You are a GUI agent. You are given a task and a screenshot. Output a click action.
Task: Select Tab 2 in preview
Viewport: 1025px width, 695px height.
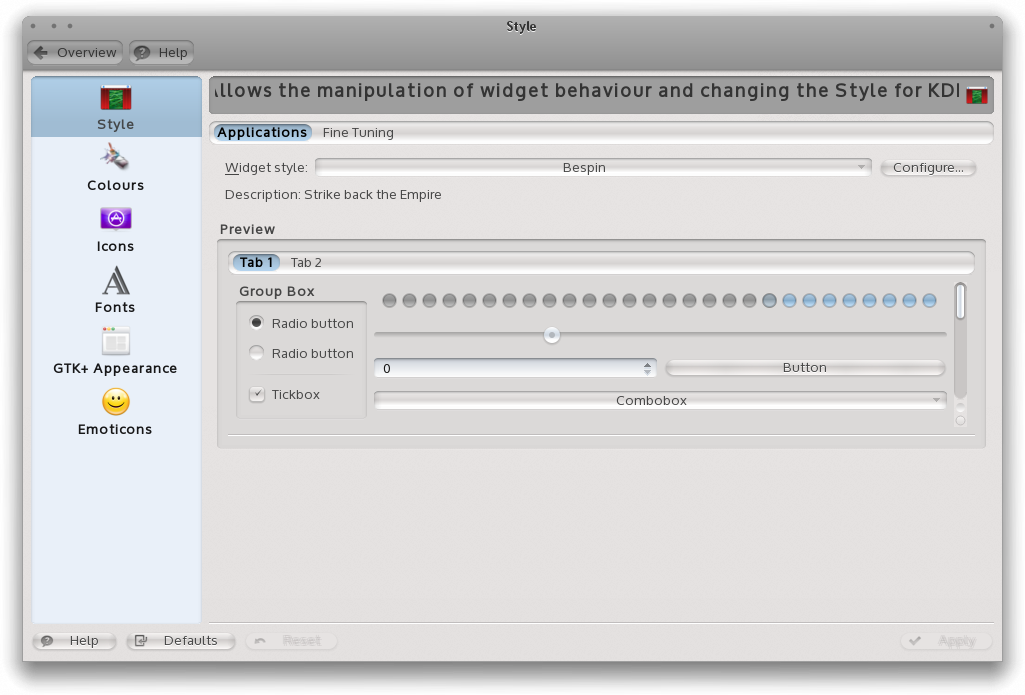click(x=306, y=262)
